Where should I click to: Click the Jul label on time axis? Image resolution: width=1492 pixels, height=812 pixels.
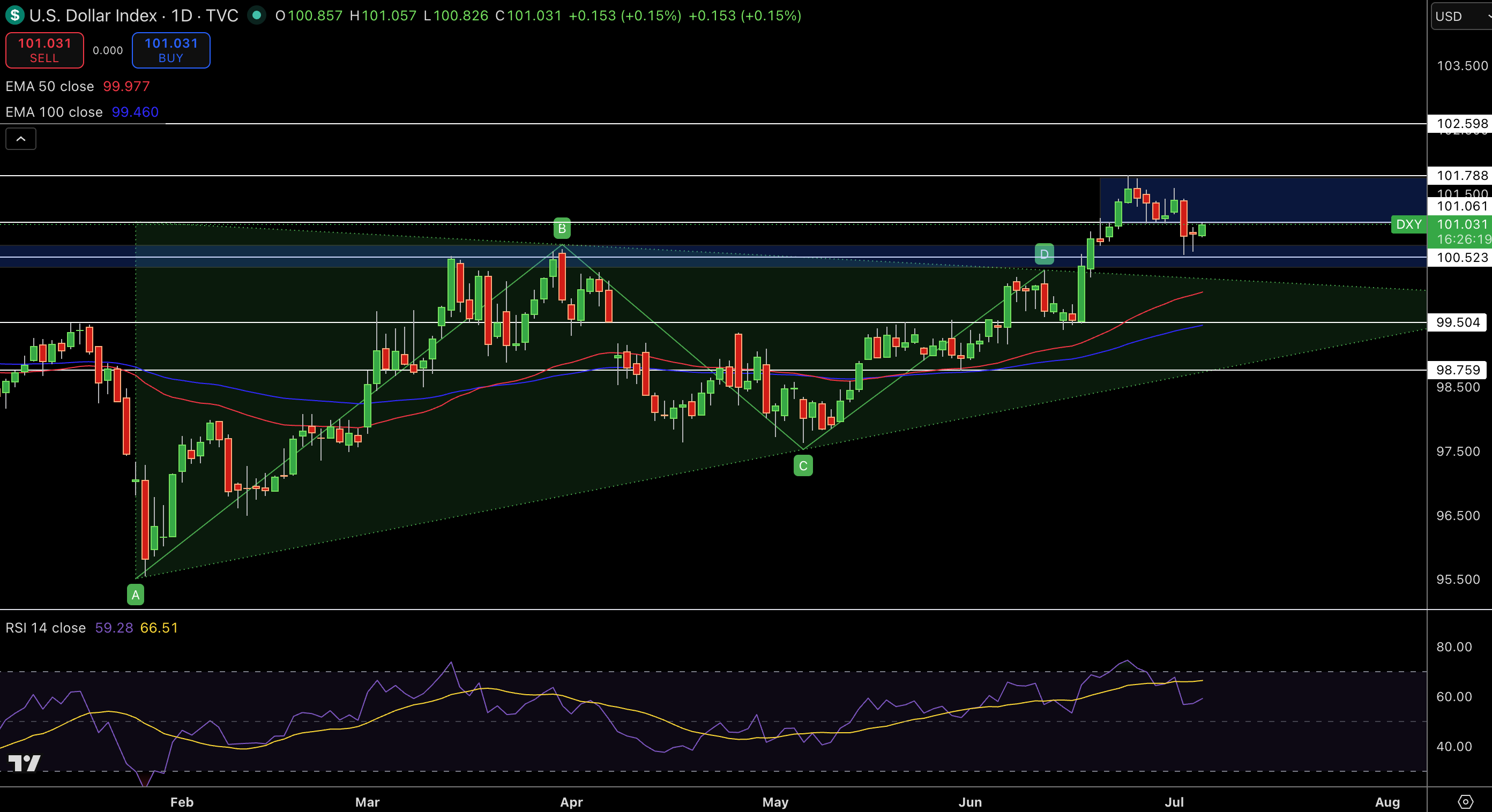click(x=1174, y=802)
